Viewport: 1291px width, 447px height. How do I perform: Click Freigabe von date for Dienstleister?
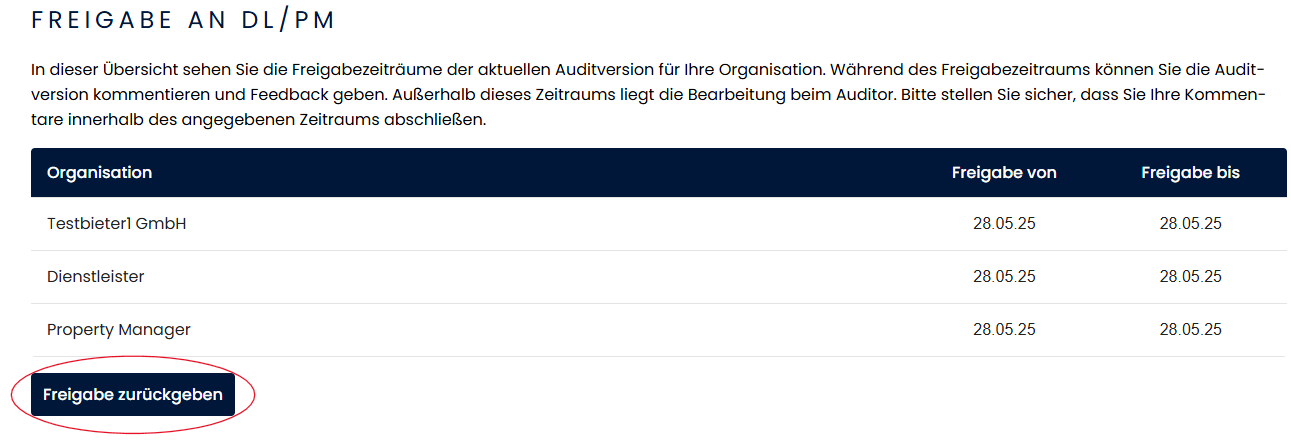pyautogui.click(x=1004, y=277)
